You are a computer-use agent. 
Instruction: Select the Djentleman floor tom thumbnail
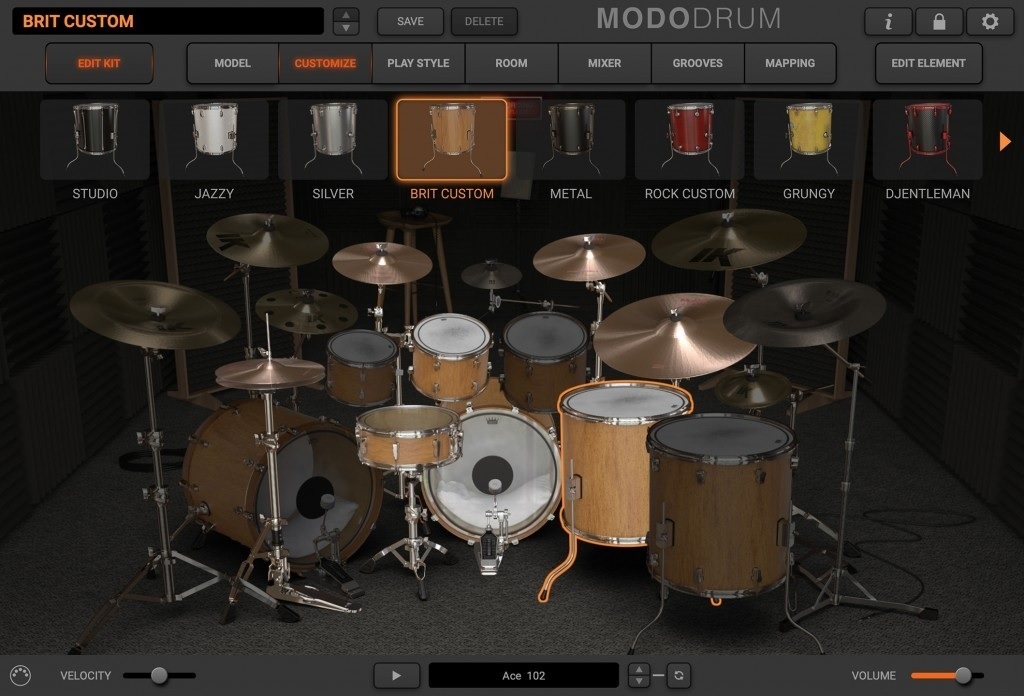coord(927,139)
